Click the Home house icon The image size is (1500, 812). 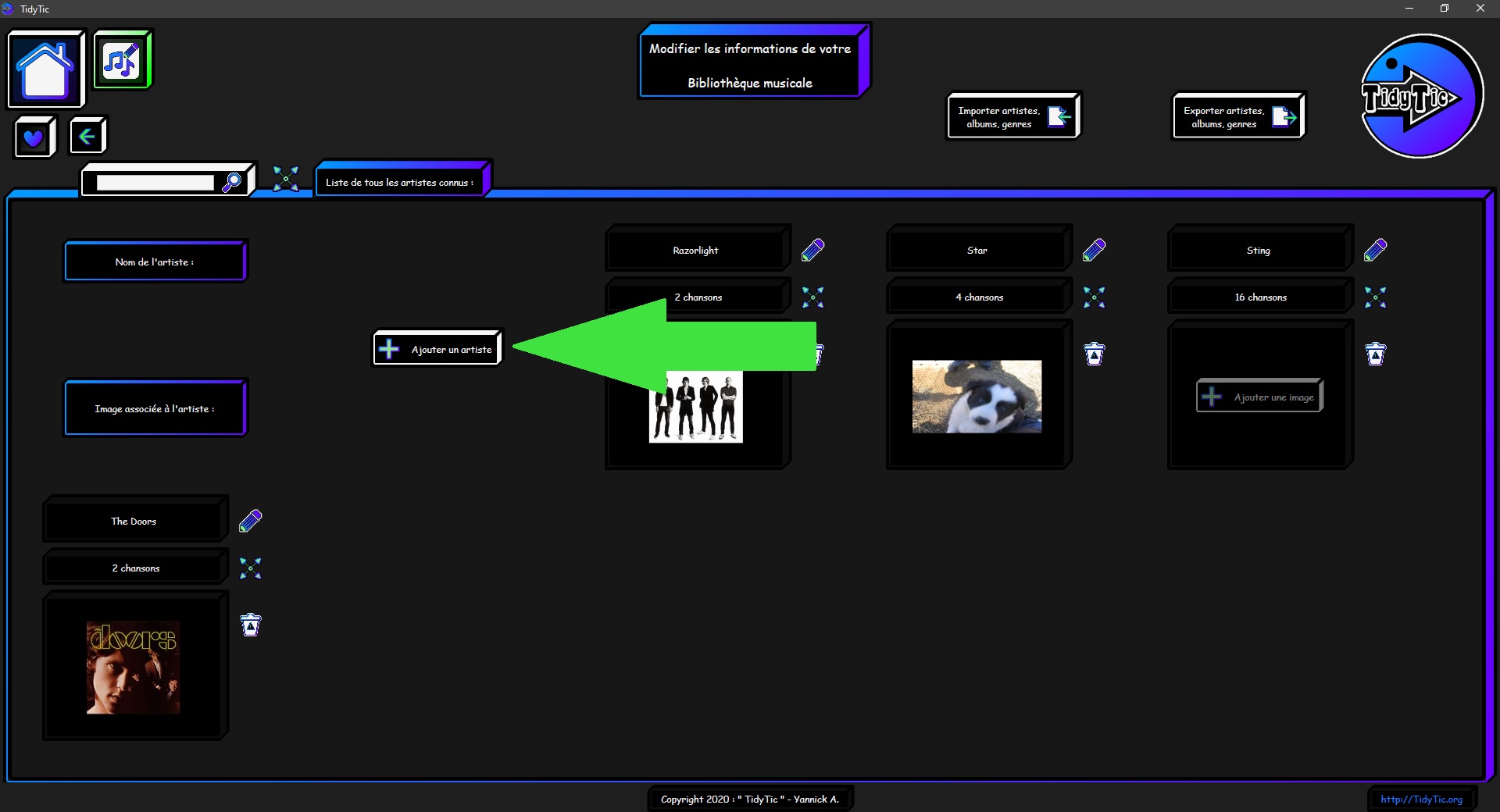point(45,69)
